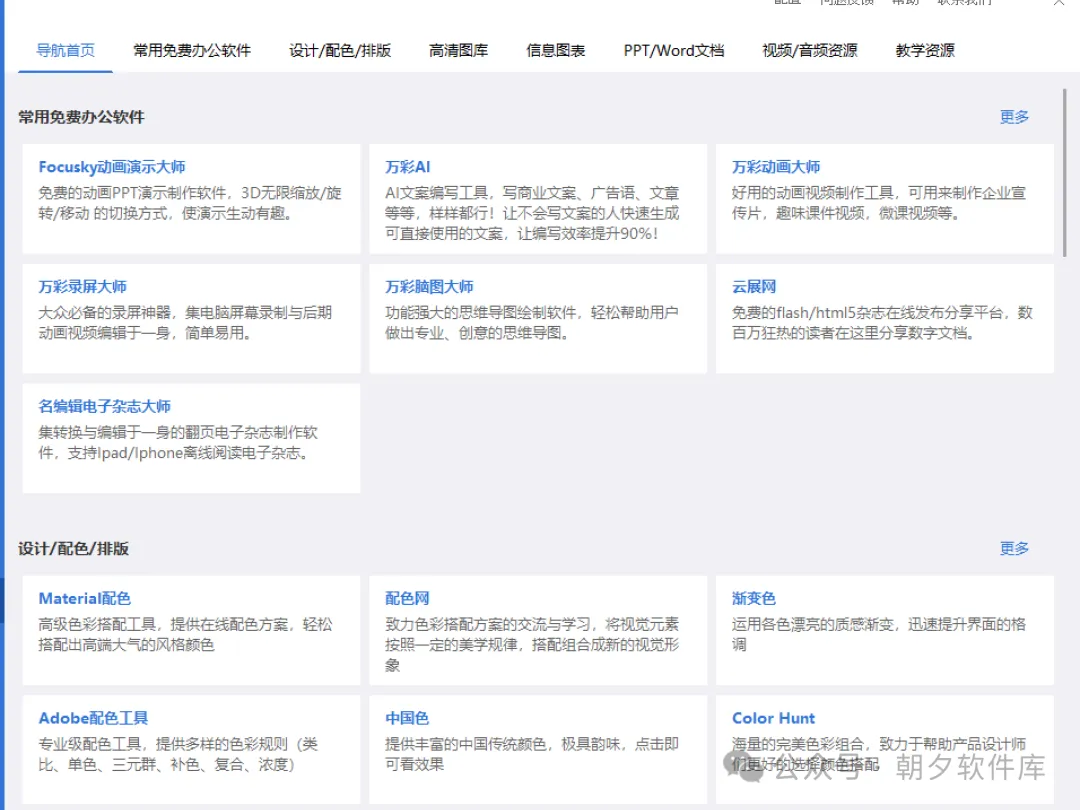This screenshot has height=810, width=1080.
Task: Click 更多 next to 常用免费办公软件
Action: point(1014,117)
